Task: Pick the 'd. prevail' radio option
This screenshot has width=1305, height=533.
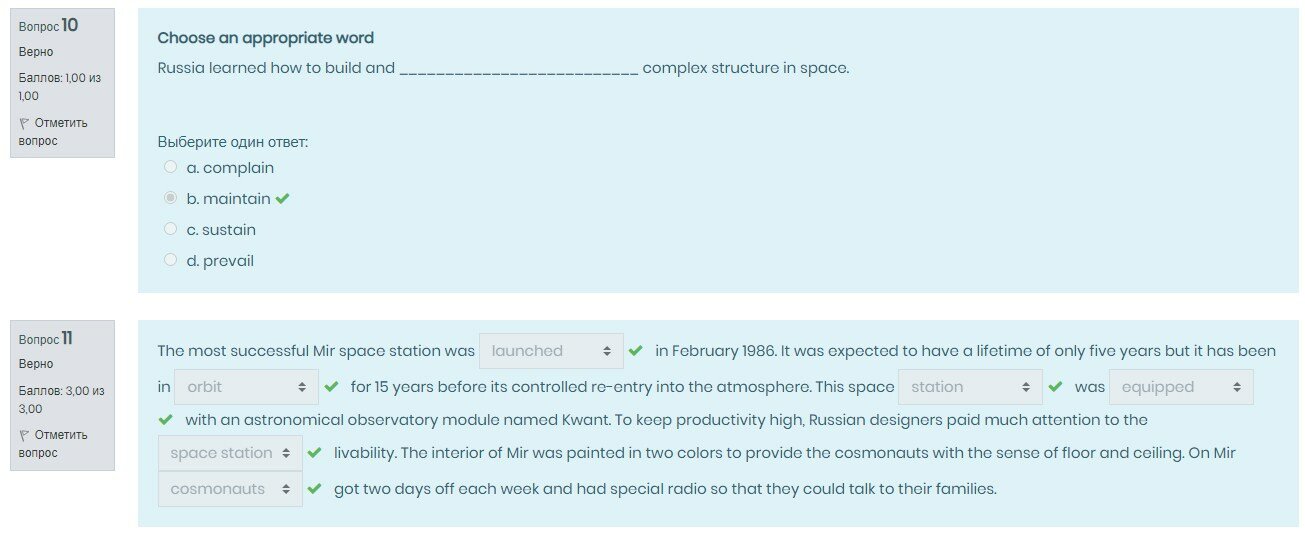Action: tap(171, 261)
